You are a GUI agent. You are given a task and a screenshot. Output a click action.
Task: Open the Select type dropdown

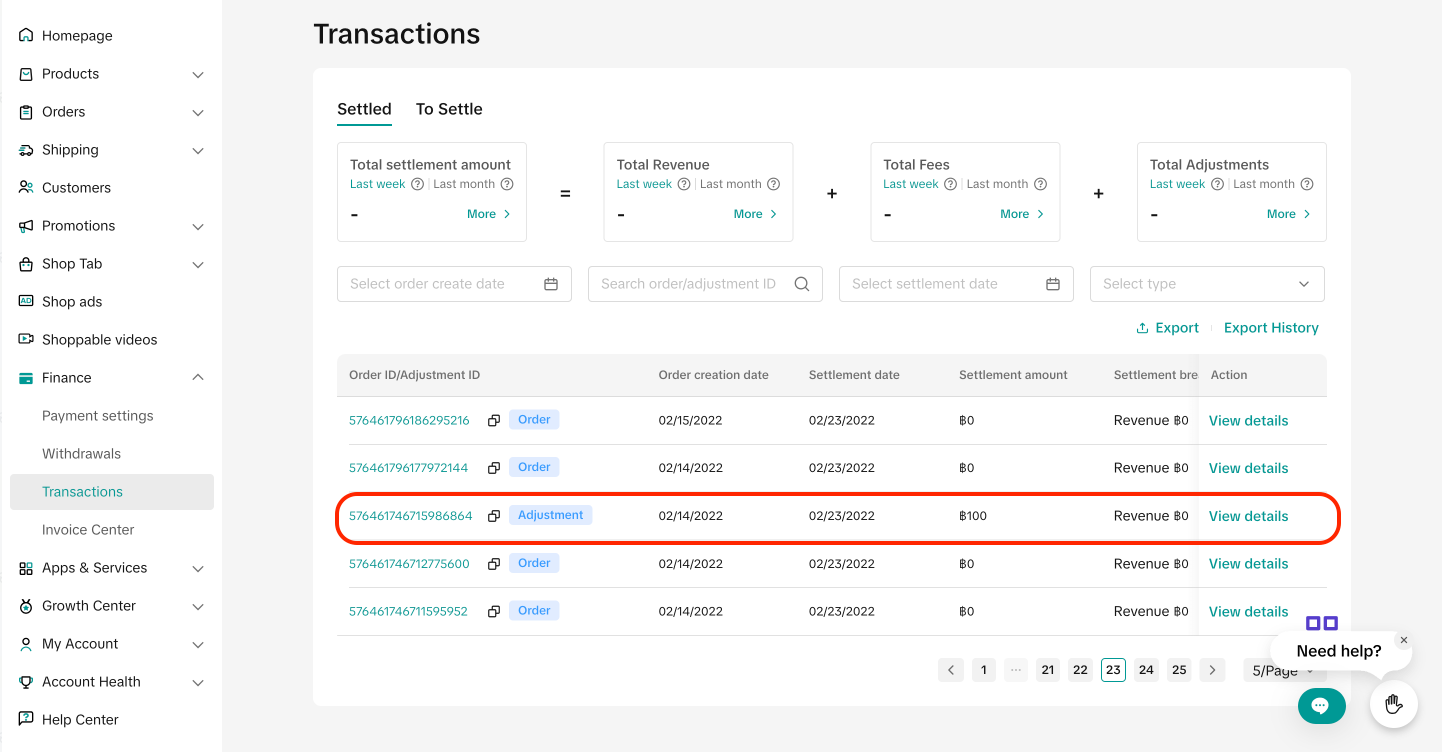point(1207,284)
